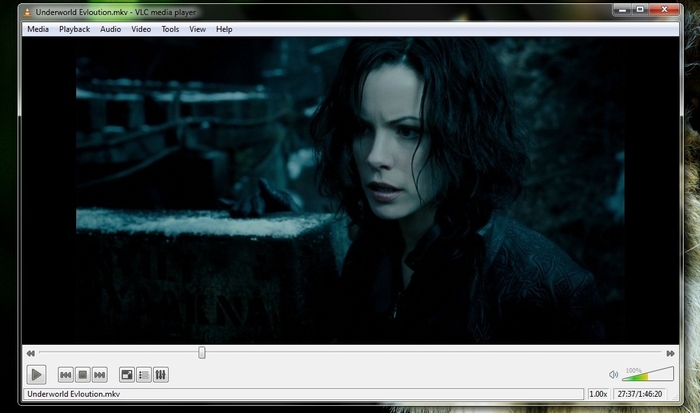
Task: Open the Video menu
Action: [141, 29]
